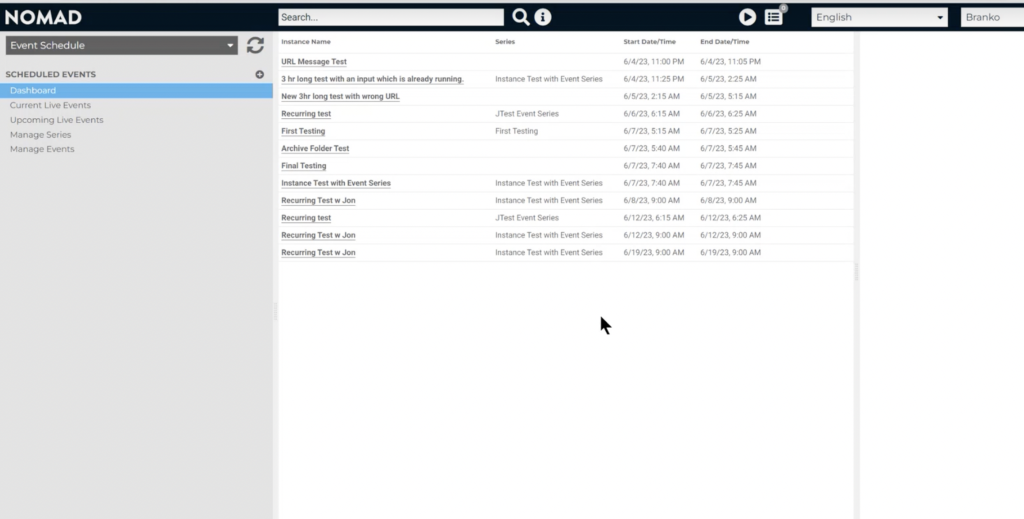Open New 3hr long test with wrong URL
This screenshot has height=519, width=1024.
[340, 96]
